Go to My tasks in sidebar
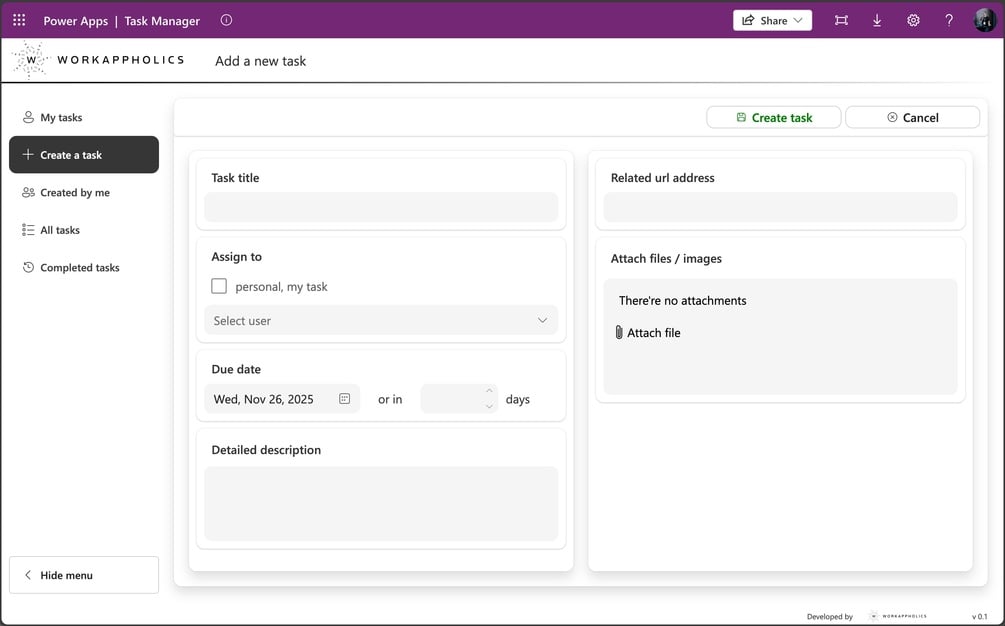 coord(61,118)
